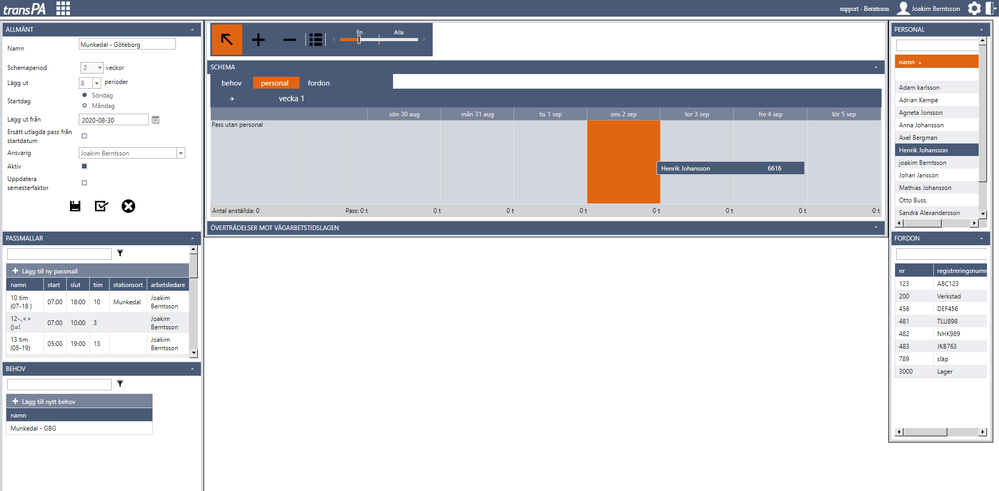Click the slider right arrow
Viewport: 999px width, 491px height.
pos(424,40)
